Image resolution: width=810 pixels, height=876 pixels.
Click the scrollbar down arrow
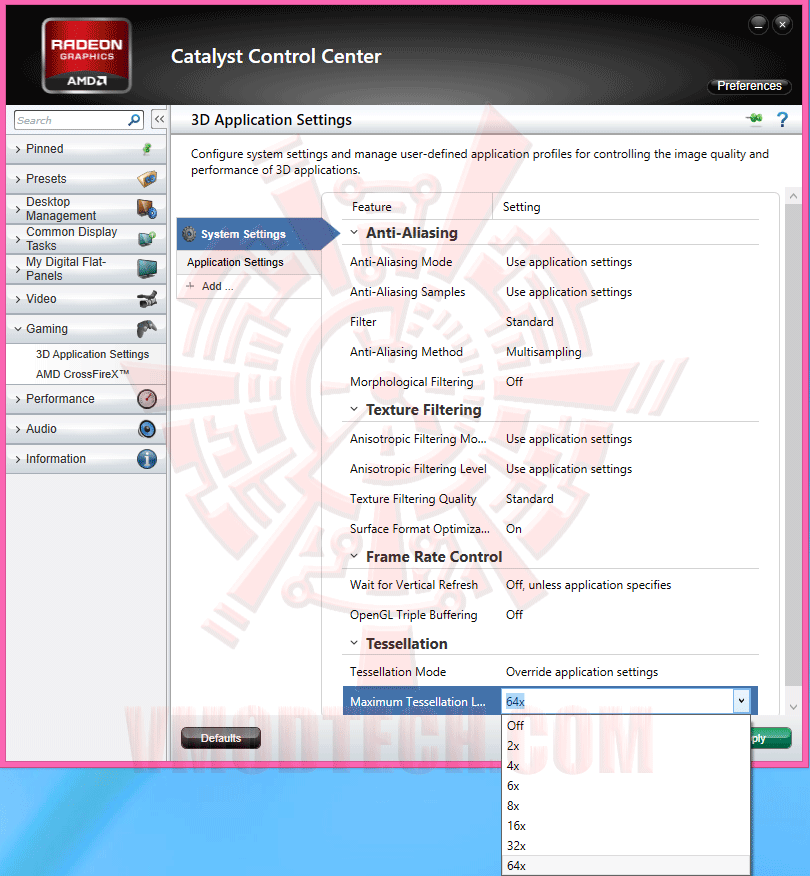click(x=793, y=707)
